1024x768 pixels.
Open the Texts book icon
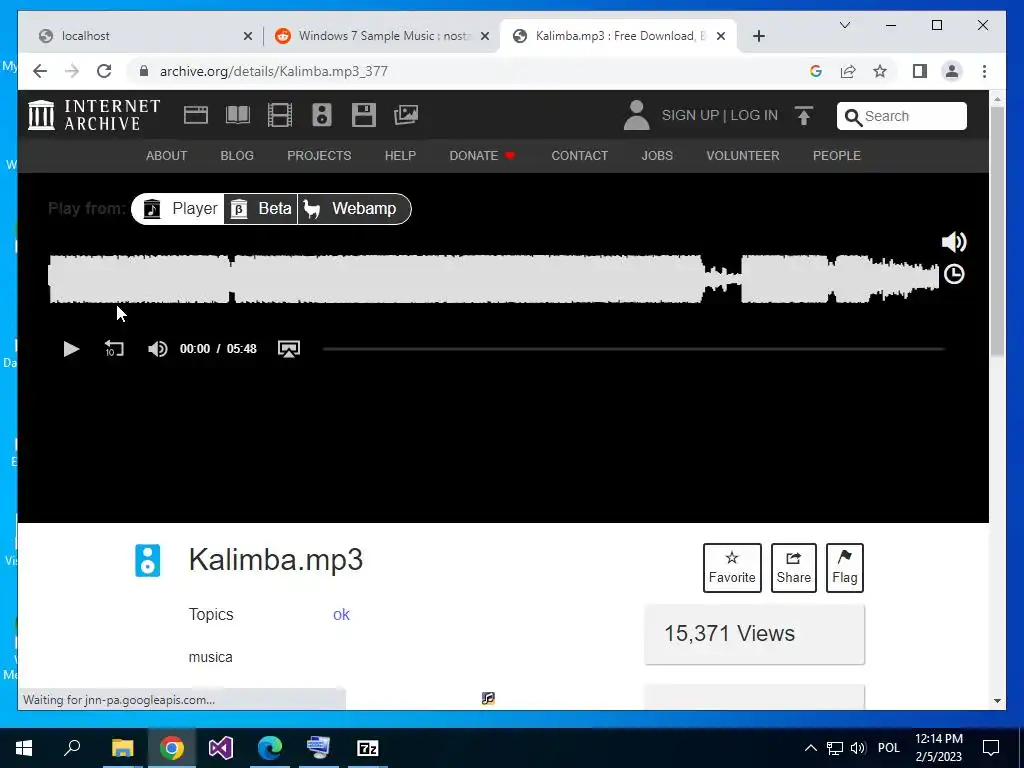pos(238,115)
